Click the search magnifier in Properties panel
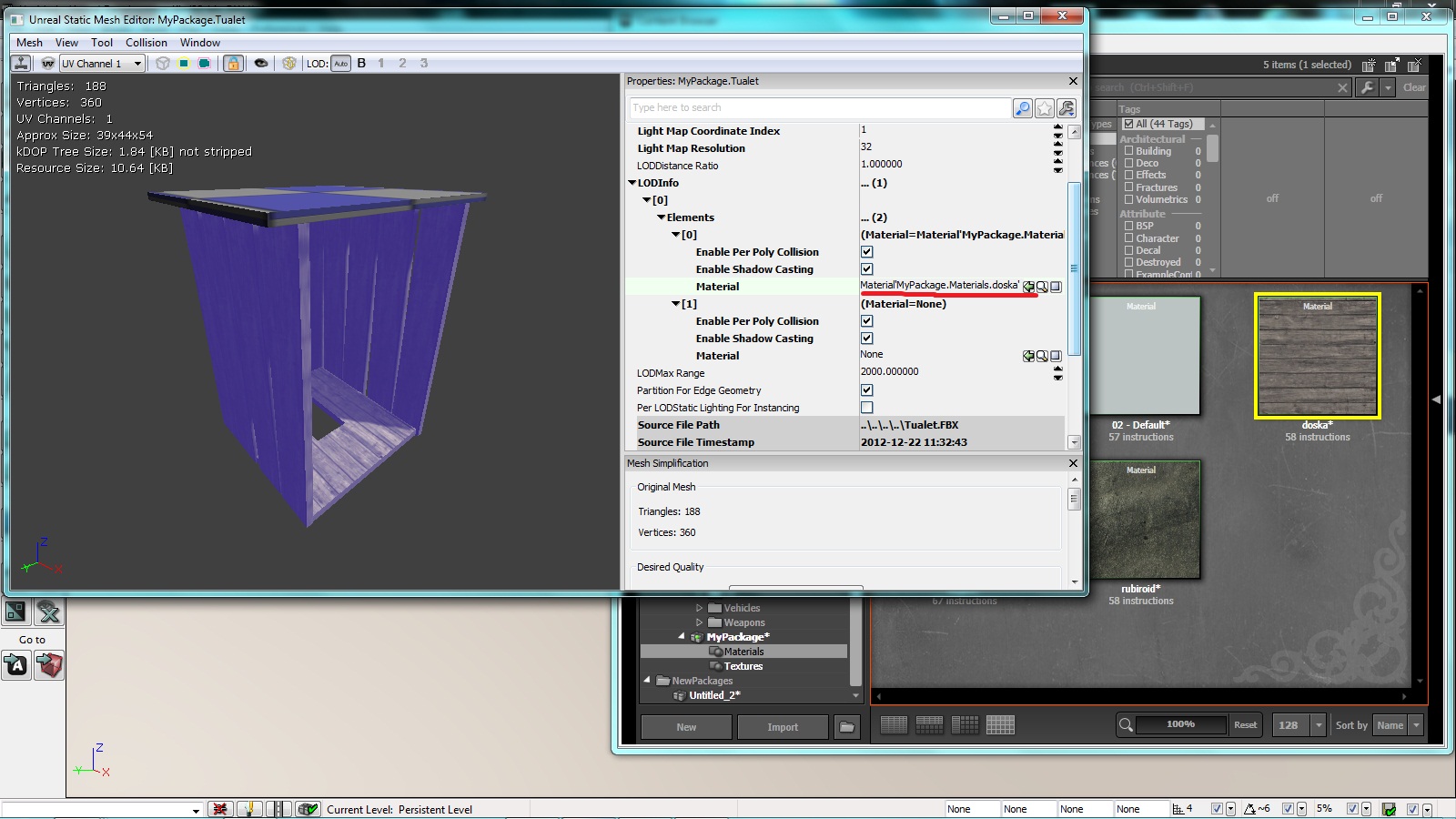The image size is (1456, 819). (1023, 108)
